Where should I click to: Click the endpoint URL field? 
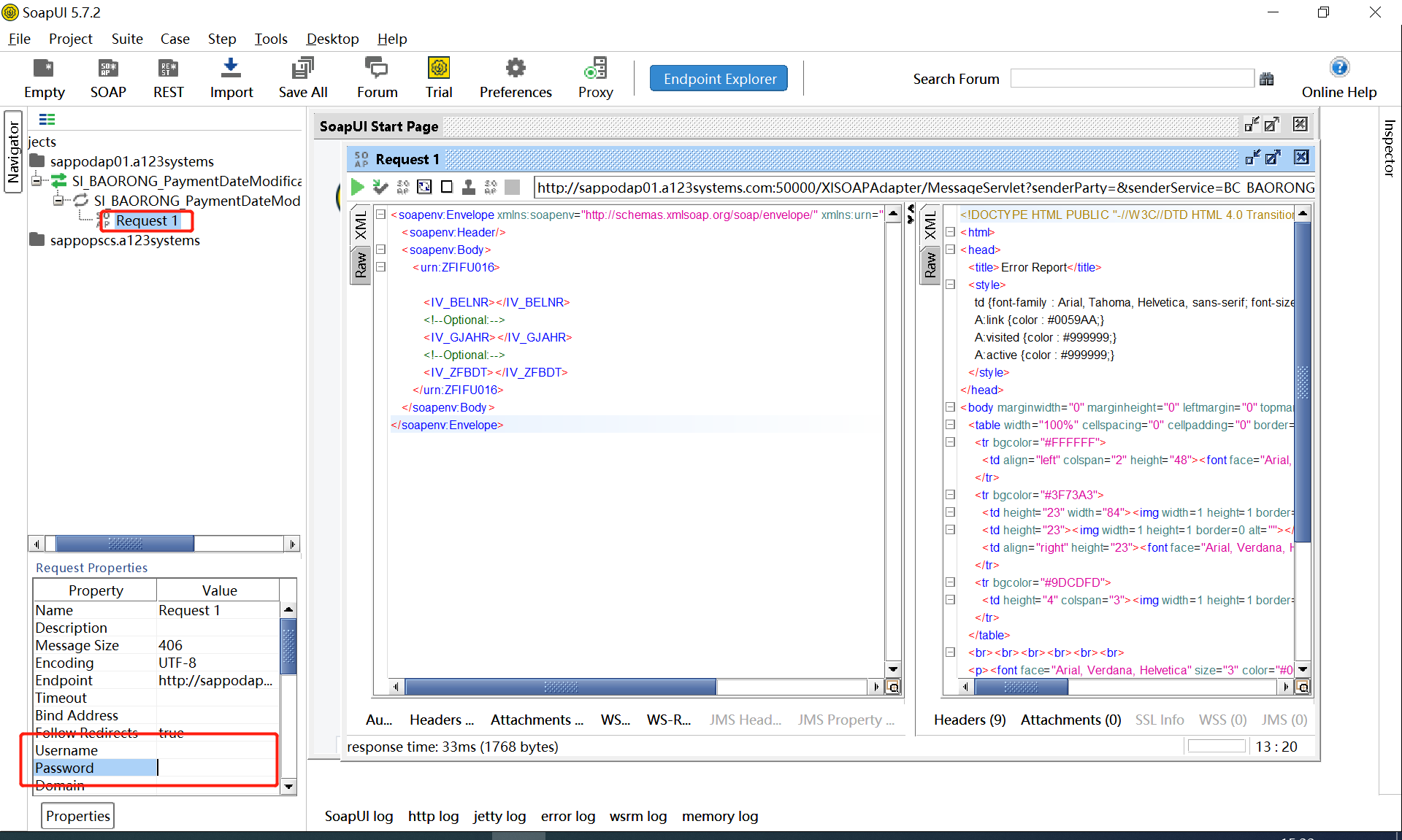click(925, 188)
